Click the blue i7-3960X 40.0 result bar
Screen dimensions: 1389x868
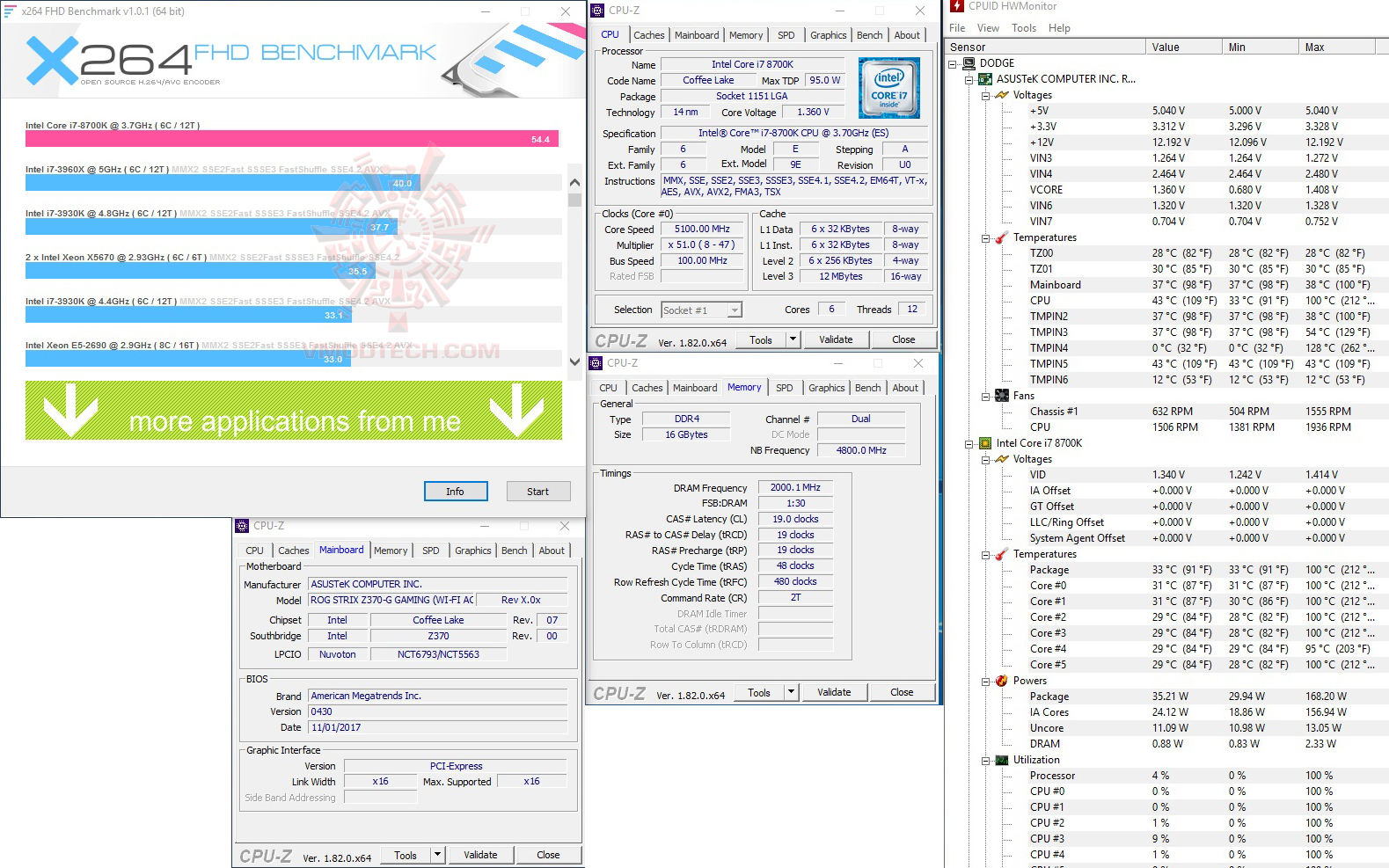[x=223, y=183]
